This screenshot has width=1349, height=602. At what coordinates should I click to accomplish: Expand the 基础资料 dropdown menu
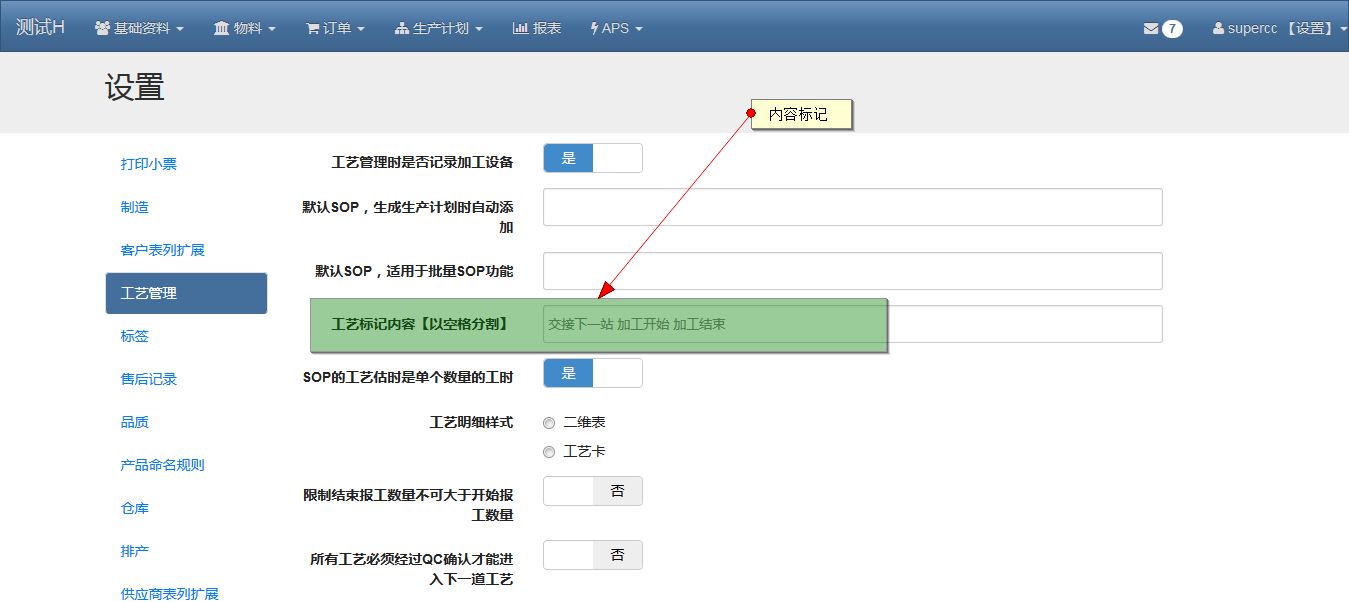pyautogui.click(x=139, y=28)
